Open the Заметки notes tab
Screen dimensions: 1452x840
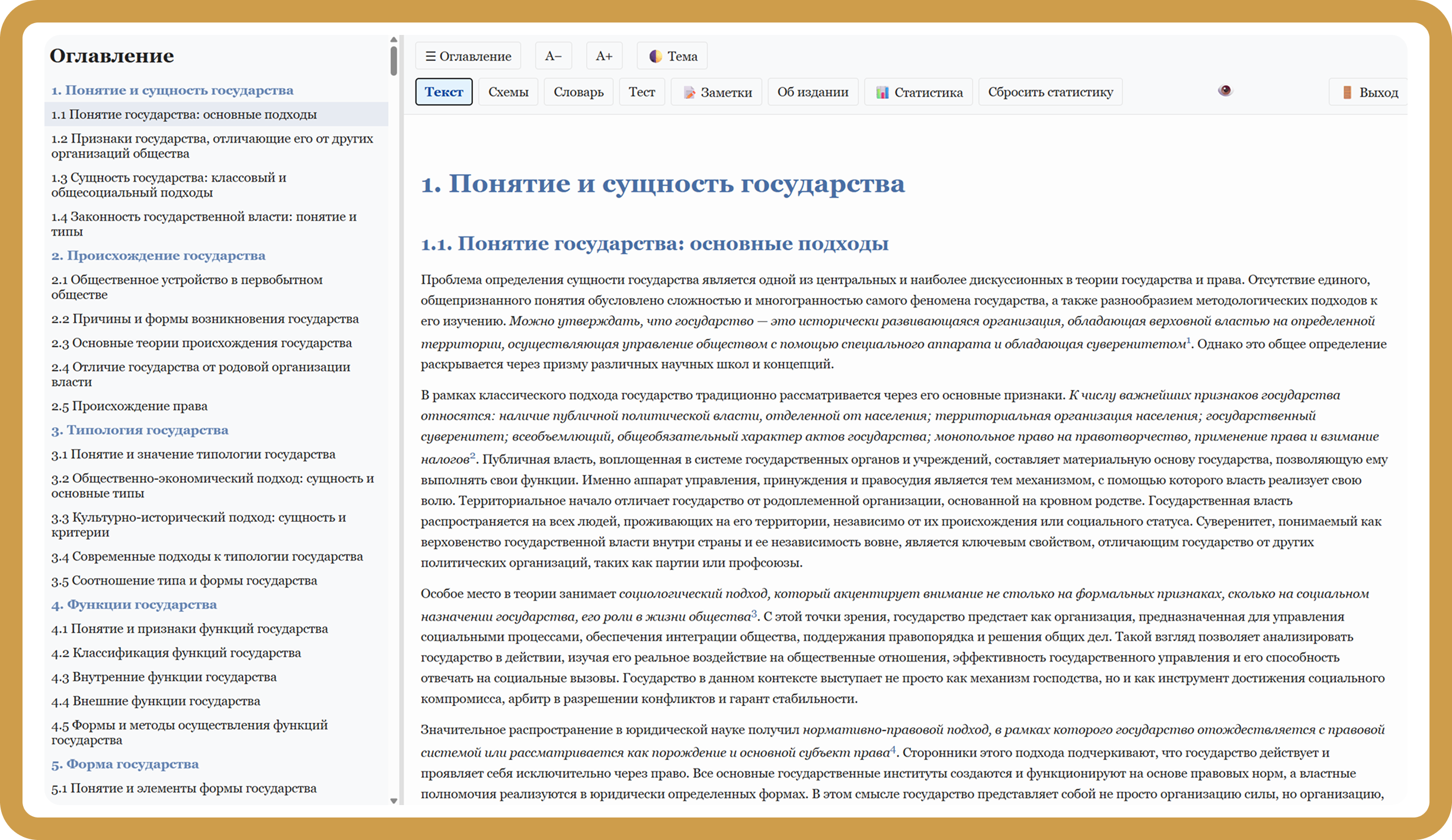(717, 92)
